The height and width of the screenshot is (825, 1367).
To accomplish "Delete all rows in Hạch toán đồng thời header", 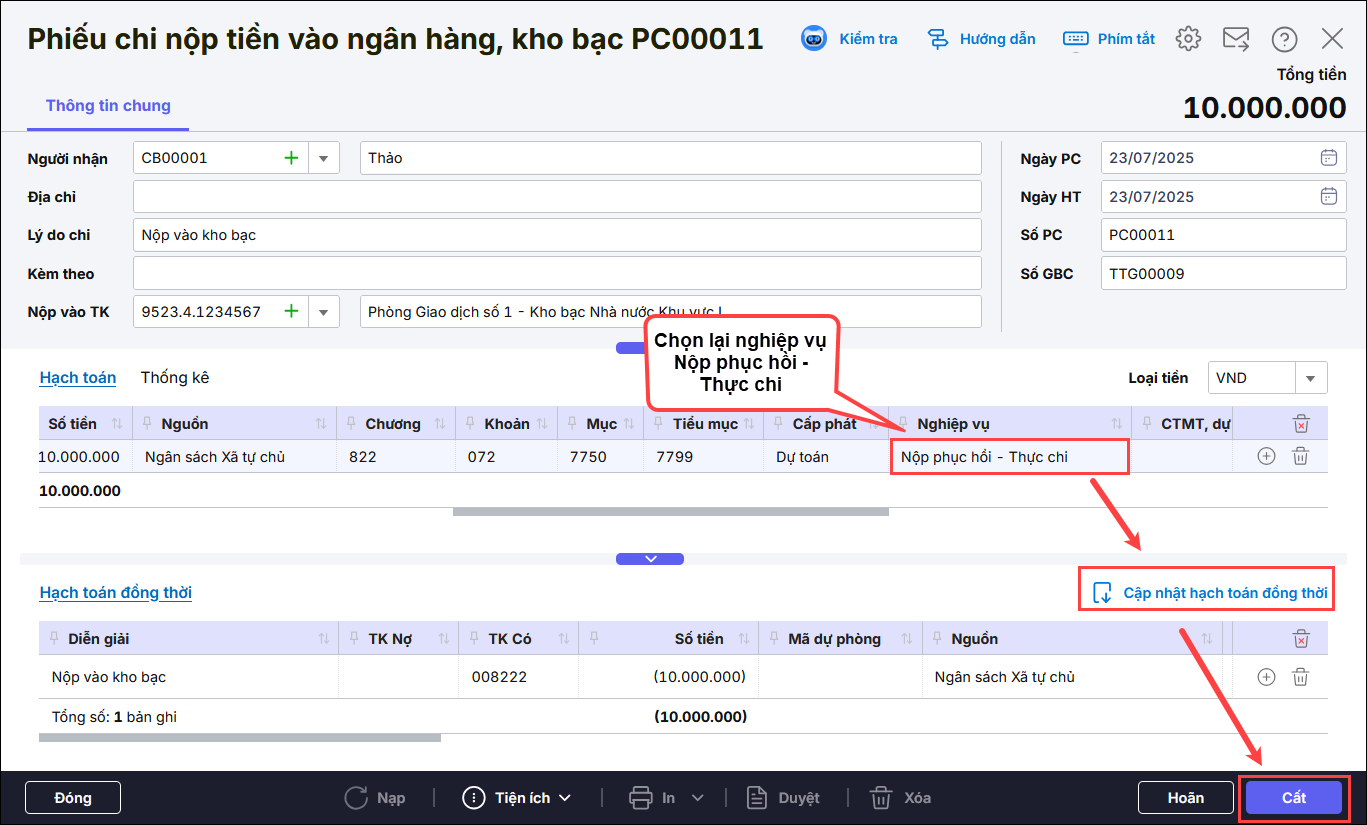I will (x=1301, y=639).
